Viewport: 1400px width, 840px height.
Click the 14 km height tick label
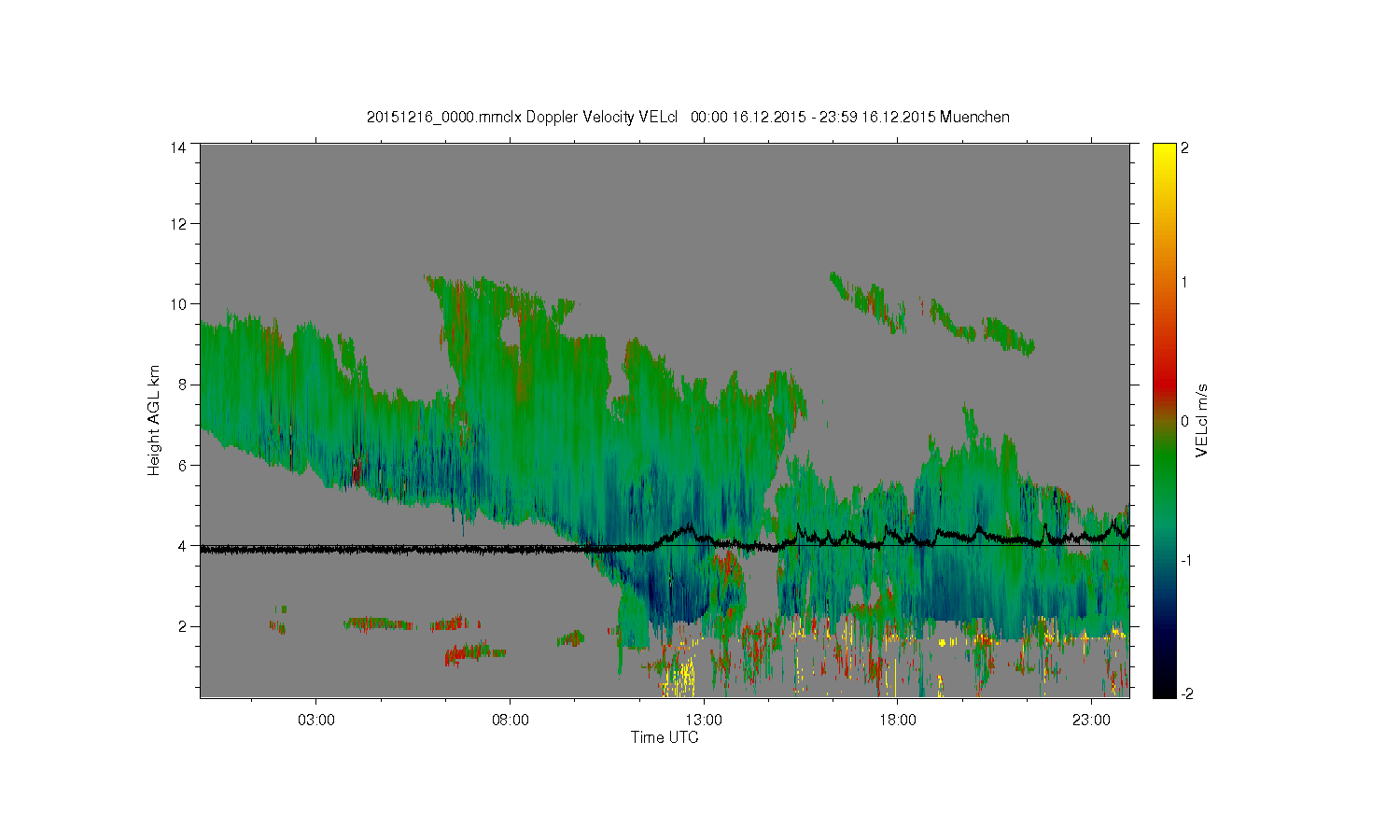coord(178,147)
